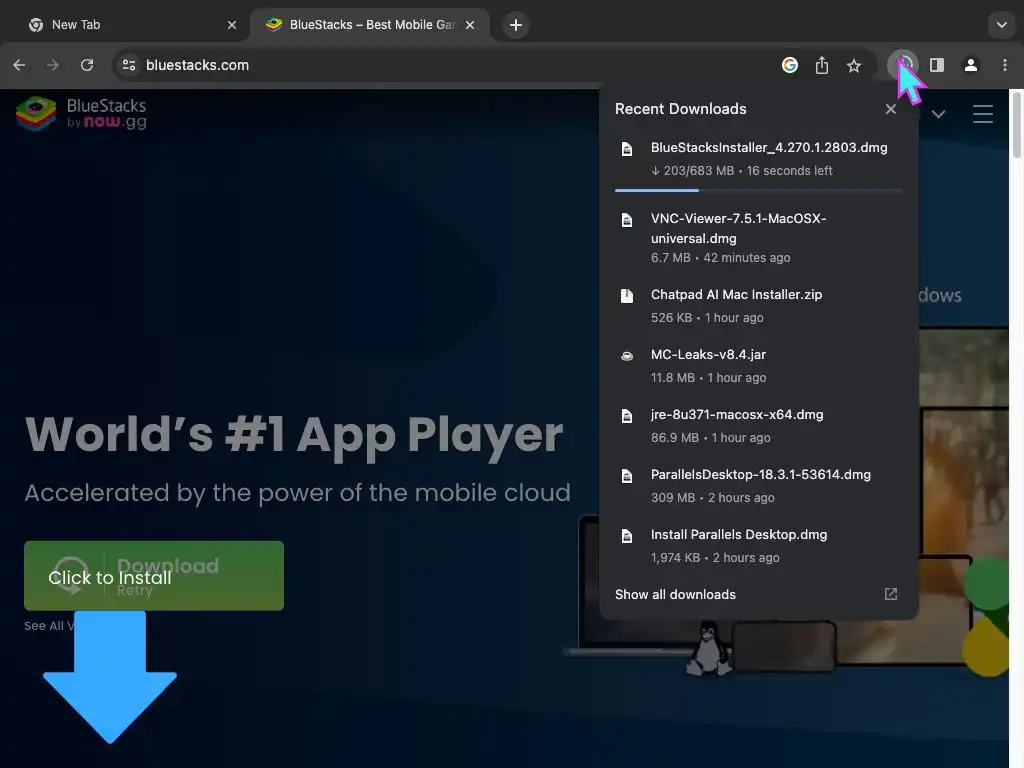Open Chatpad AI Mac Installer.zip download
The height and width of the screenshot is (768, 1024).
coord(759,306)
